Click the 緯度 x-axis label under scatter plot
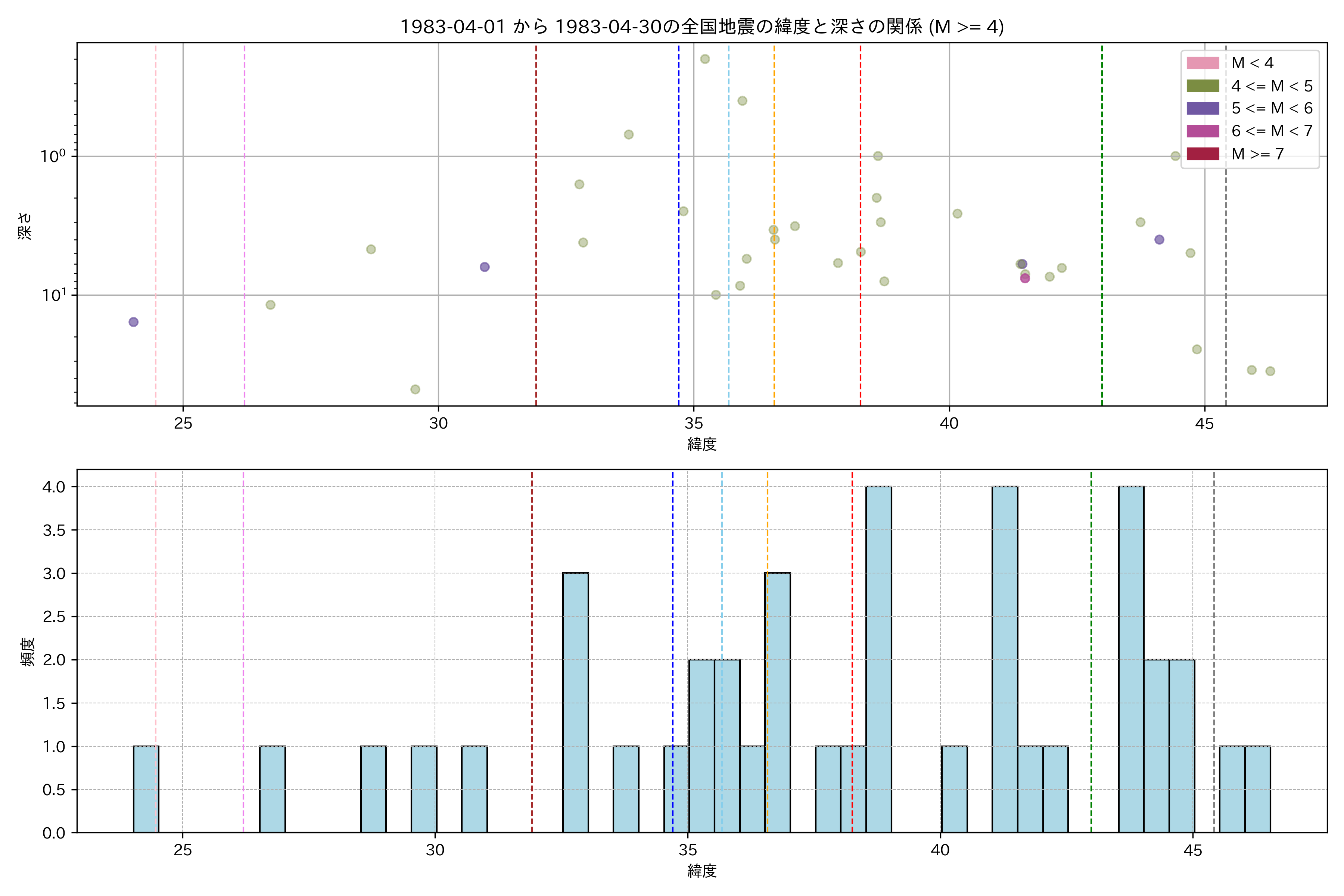This screenshot has height=896, width=1344. click(702, 444)
